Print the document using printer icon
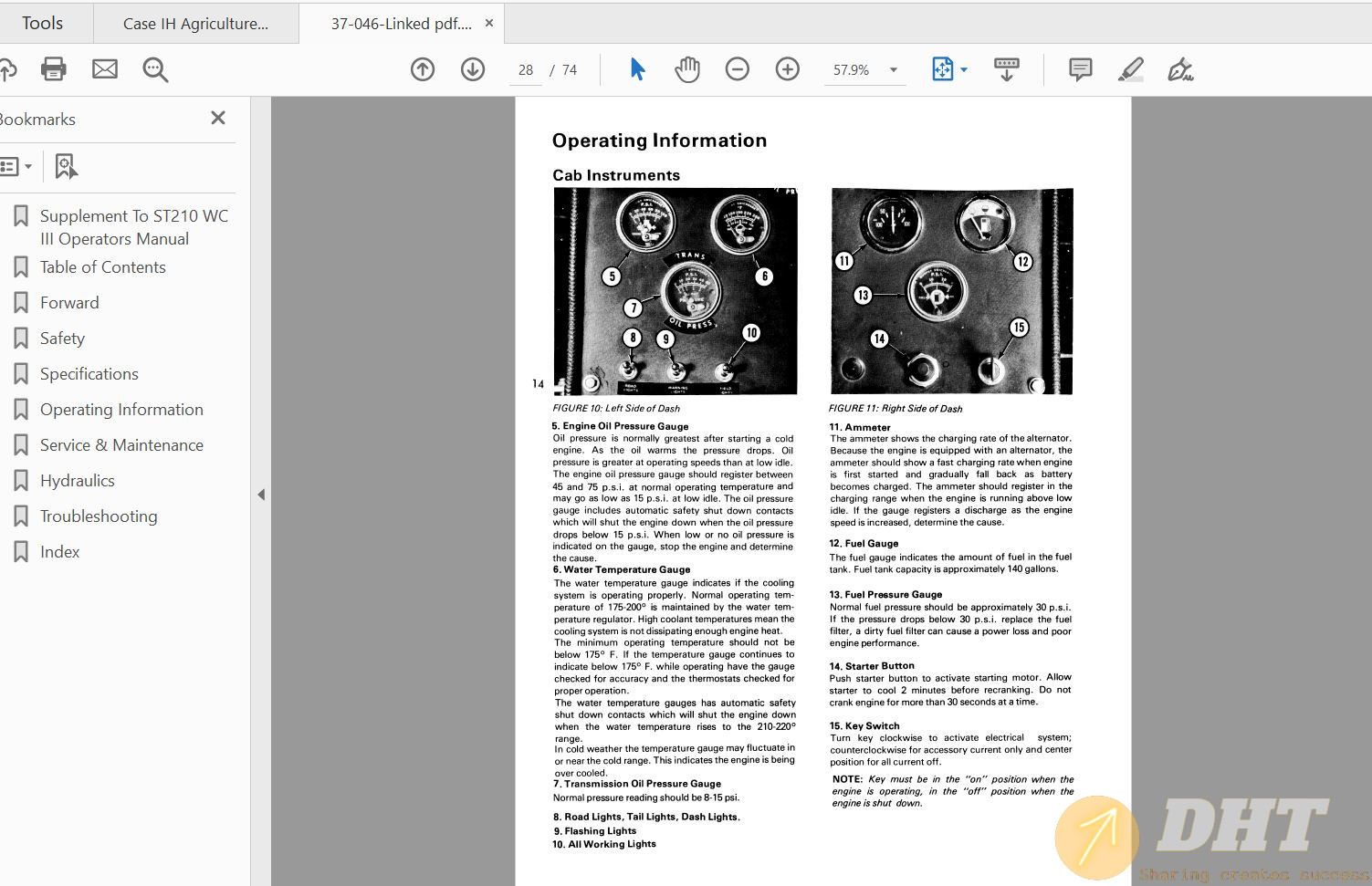 (54, 69)
